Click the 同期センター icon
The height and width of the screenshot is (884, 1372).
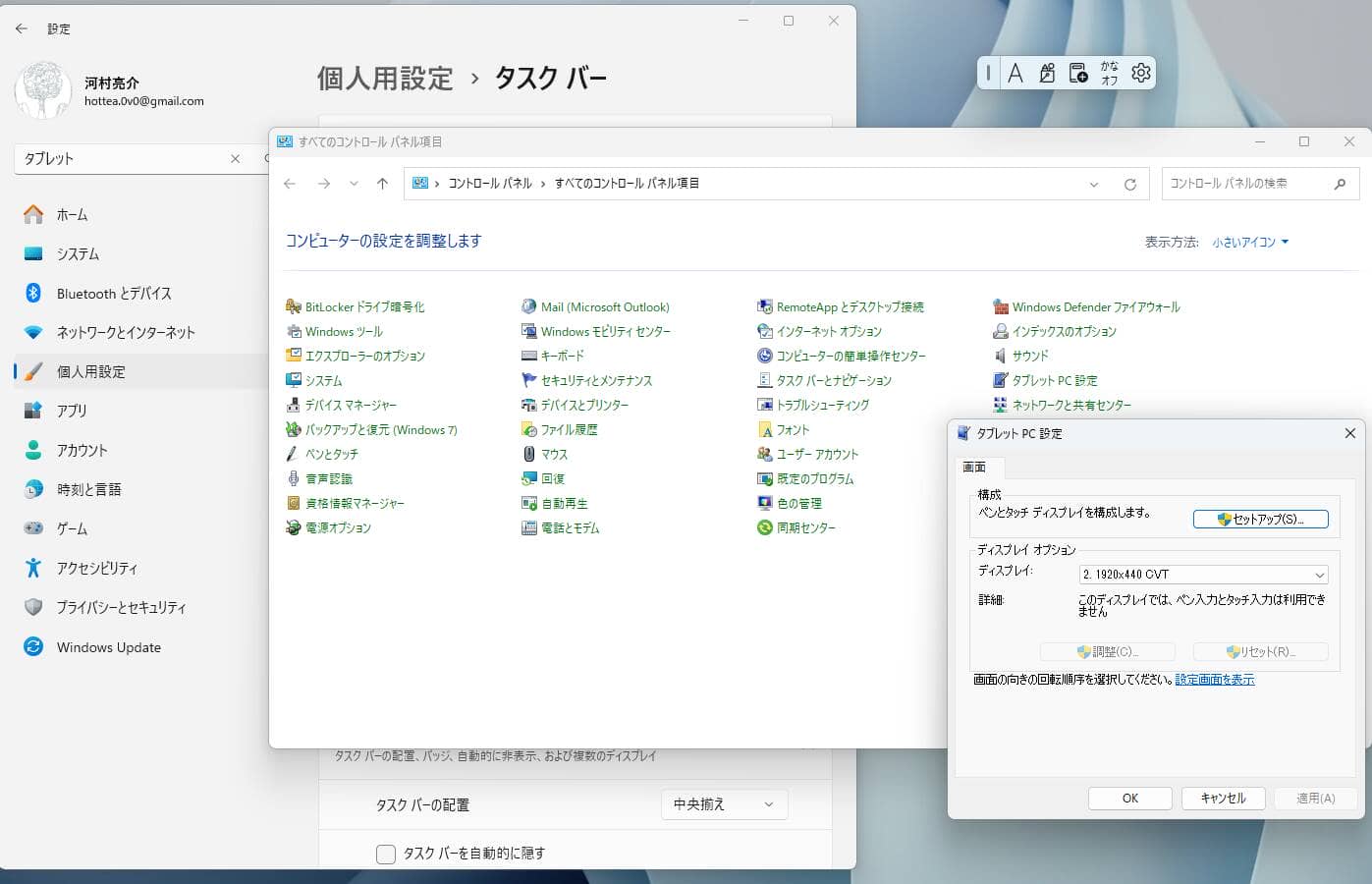point(765,527)
